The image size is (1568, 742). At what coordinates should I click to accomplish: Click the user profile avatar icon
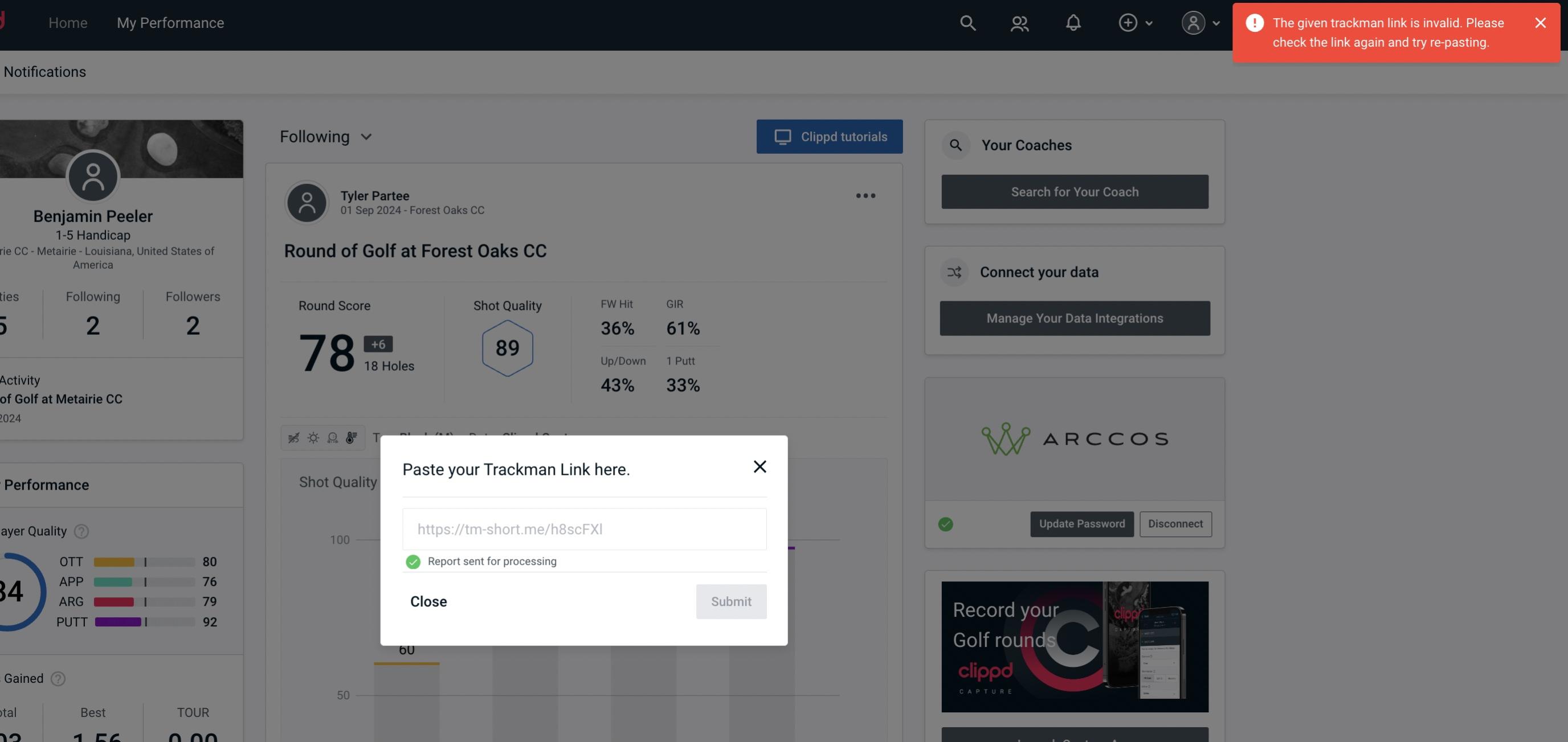coord(1193,22)
